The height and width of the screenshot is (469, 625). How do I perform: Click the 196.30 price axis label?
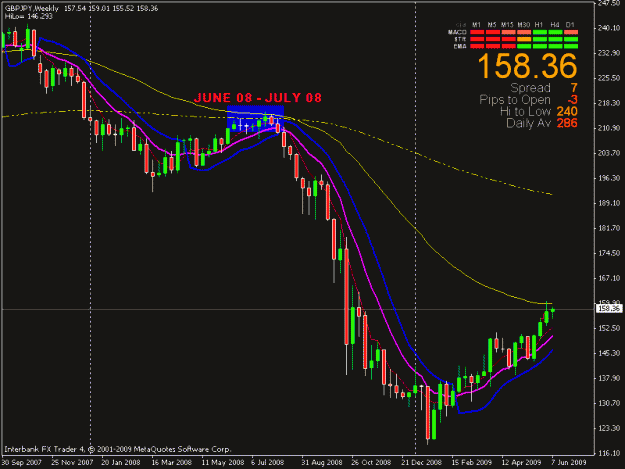[609, 178]
